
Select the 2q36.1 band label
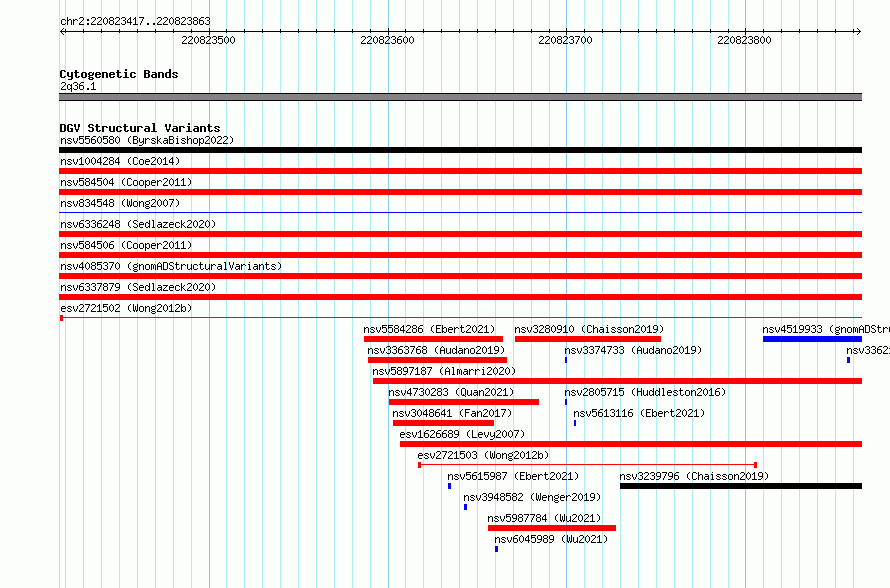pyautogui.click(x=78, y=86)
